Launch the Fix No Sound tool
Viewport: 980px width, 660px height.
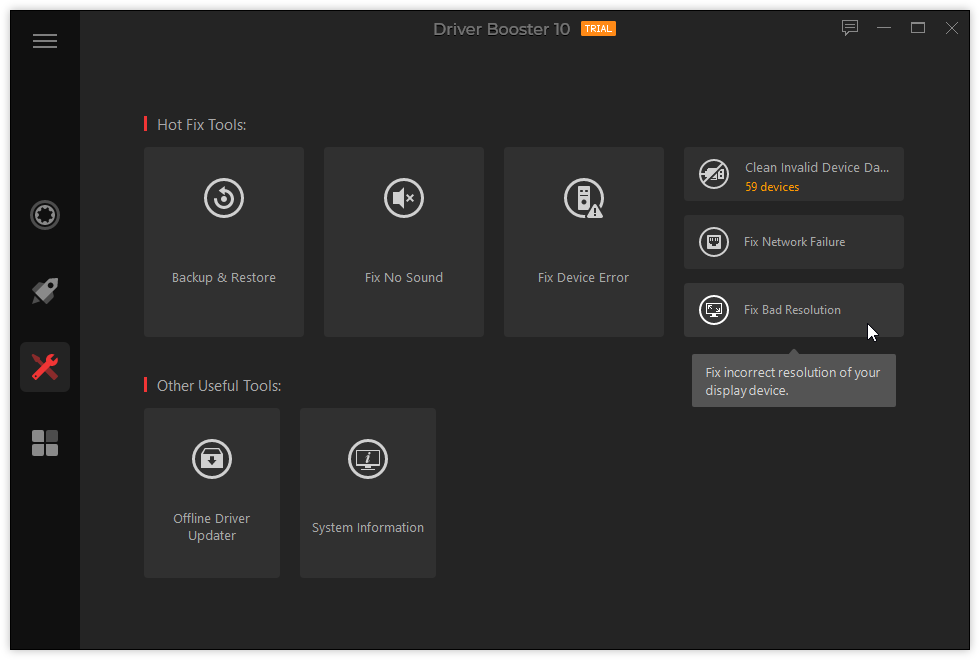pyautogui.click(x=404, y=242)
